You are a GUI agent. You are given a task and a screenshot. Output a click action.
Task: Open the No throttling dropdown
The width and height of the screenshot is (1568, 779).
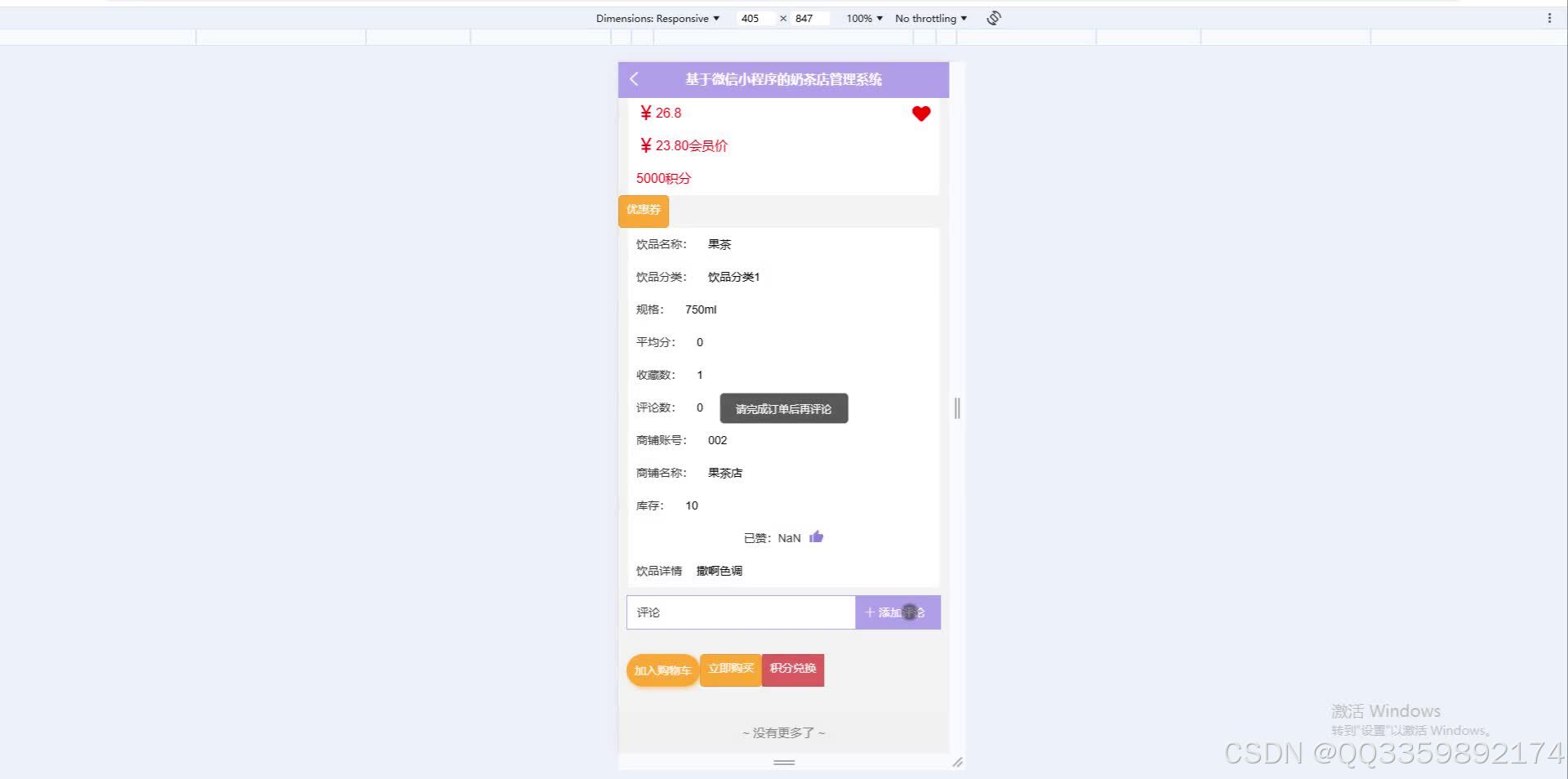[930, 18]
